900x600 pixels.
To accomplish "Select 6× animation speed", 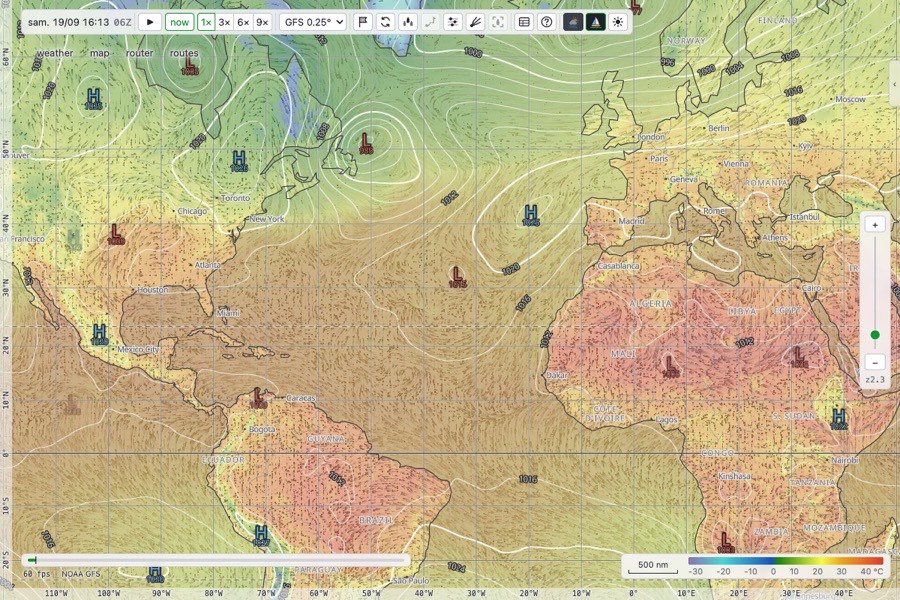I will (243, 22).
